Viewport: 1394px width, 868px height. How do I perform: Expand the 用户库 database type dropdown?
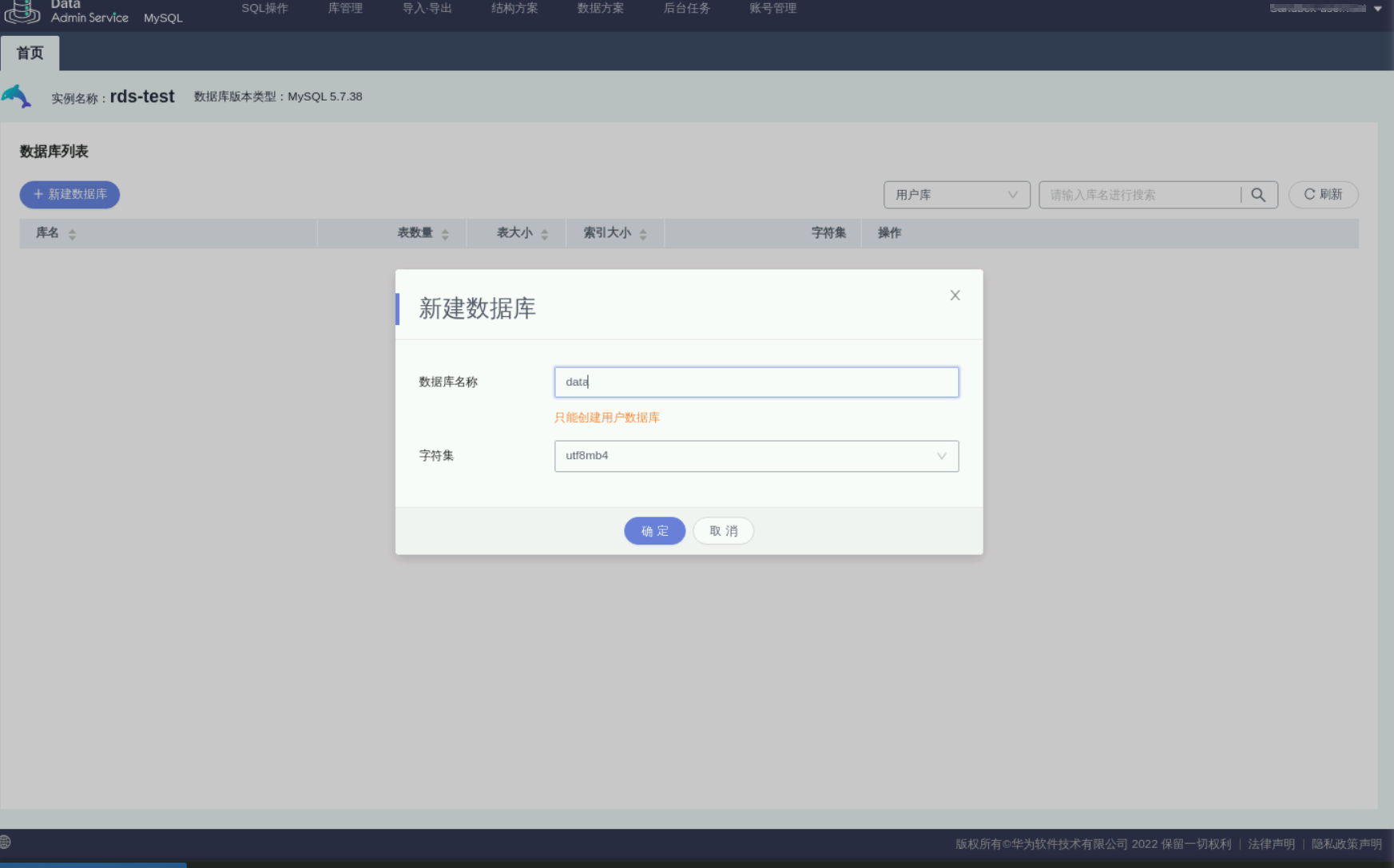[956, 195]
